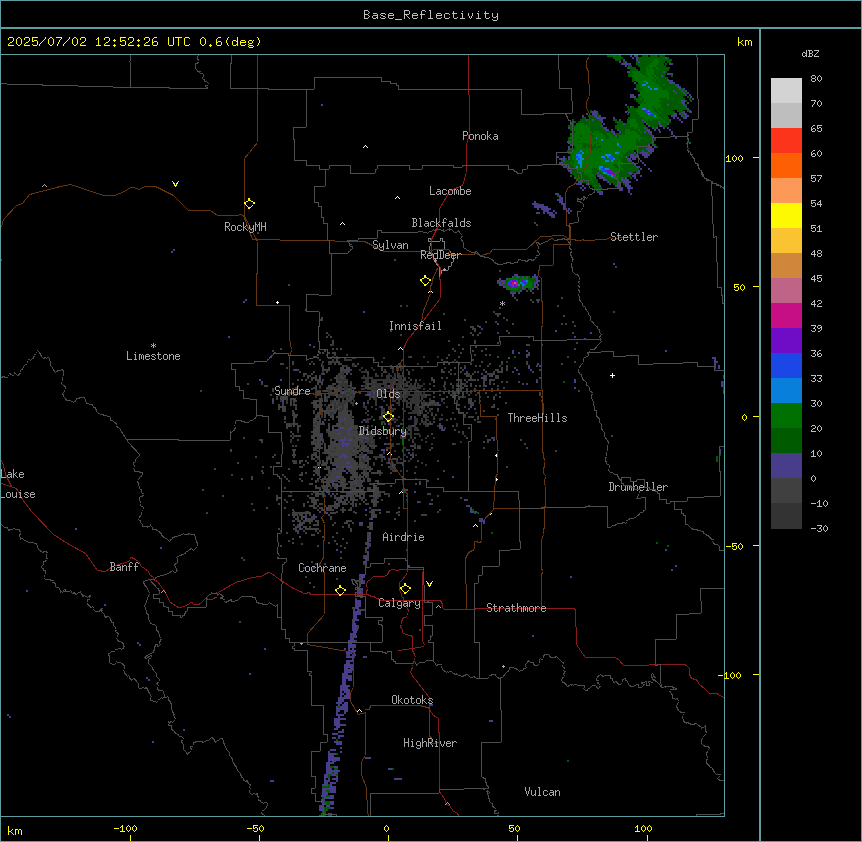This screenshot has width=862, height=842.
Task: Click the -30 value at the legend bottom
Action: click(x=819, y=529)
